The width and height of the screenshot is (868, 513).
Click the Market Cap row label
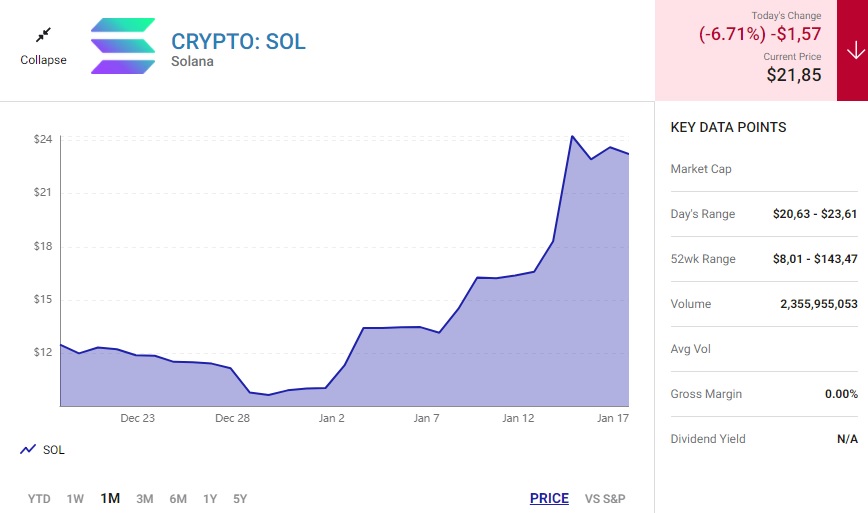tap(701, 169)
